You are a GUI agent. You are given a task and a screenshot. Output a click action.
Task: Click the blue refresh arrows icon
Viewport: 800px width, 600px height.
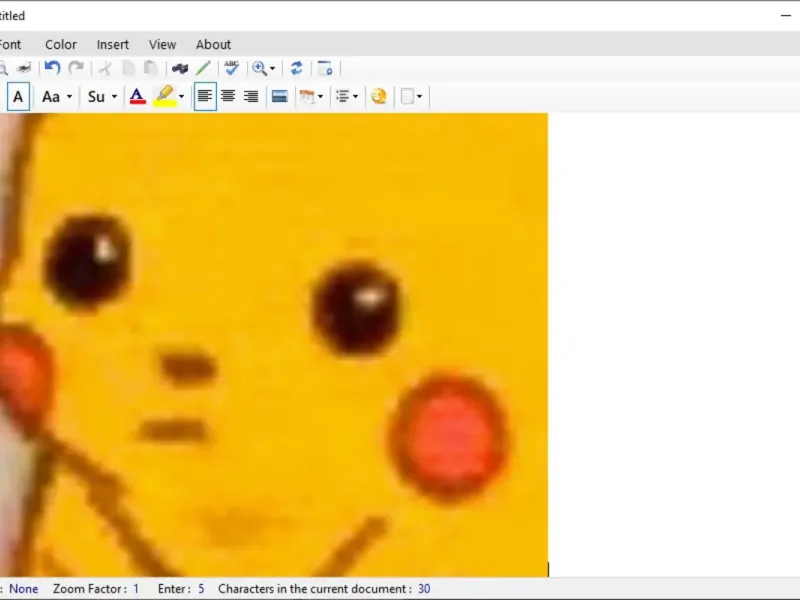pyautogui.click(x=296, y=68)
